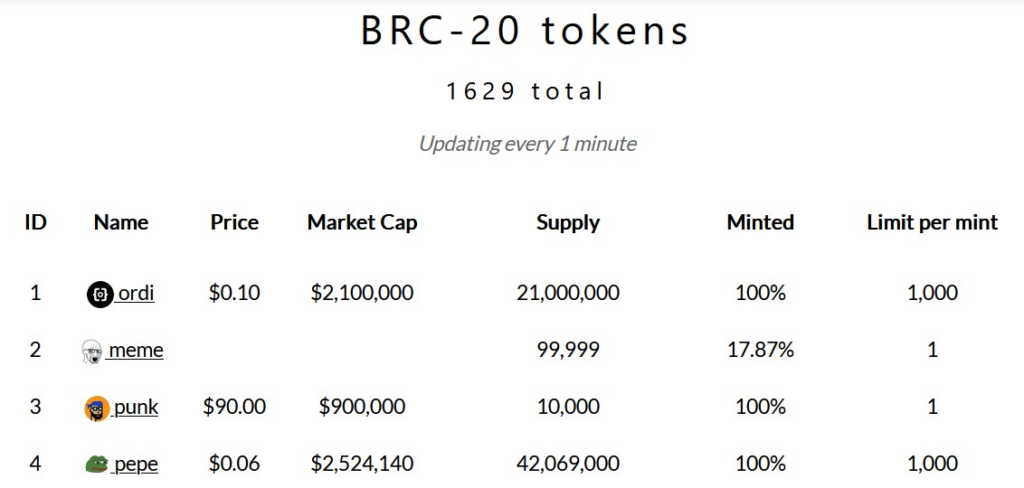
Task: Click the Market Cap column header
Action: pos(362,222)
